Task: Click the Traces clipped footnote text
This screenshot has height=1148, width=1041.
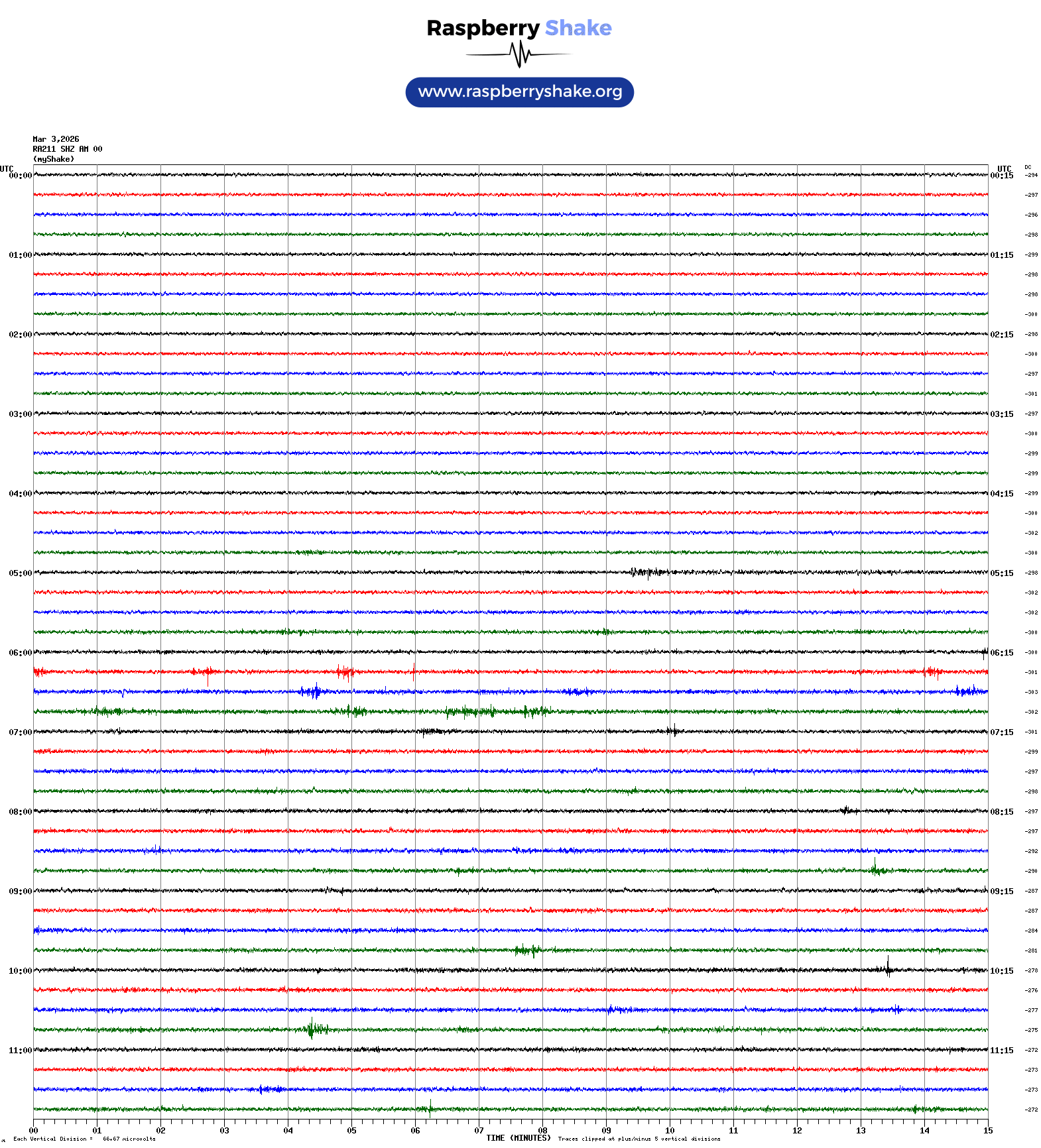Action: pyautogui.click(x=639, y=1139)
